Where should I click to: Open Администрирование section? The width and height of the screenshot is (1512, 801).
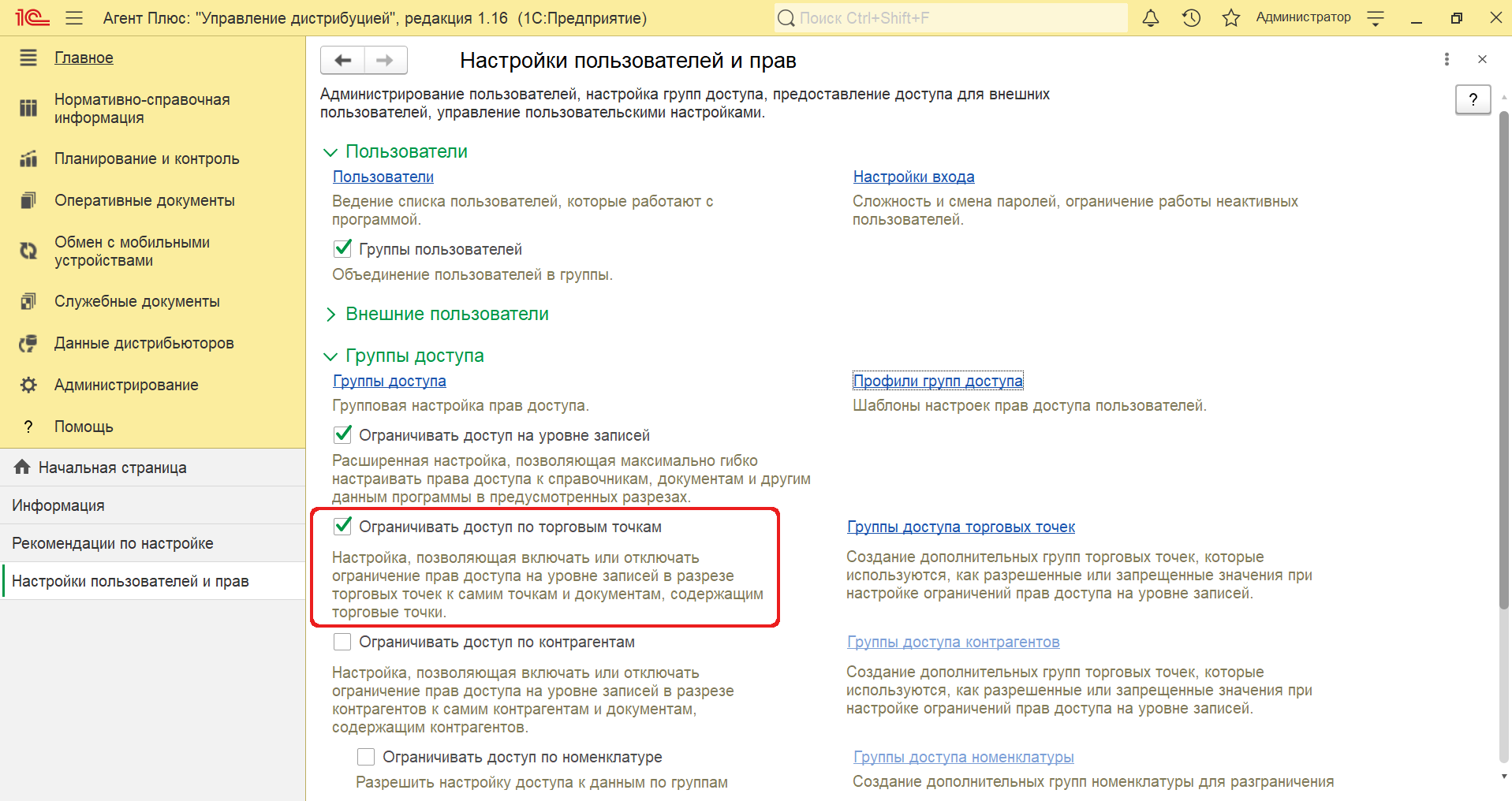(126, 385)
